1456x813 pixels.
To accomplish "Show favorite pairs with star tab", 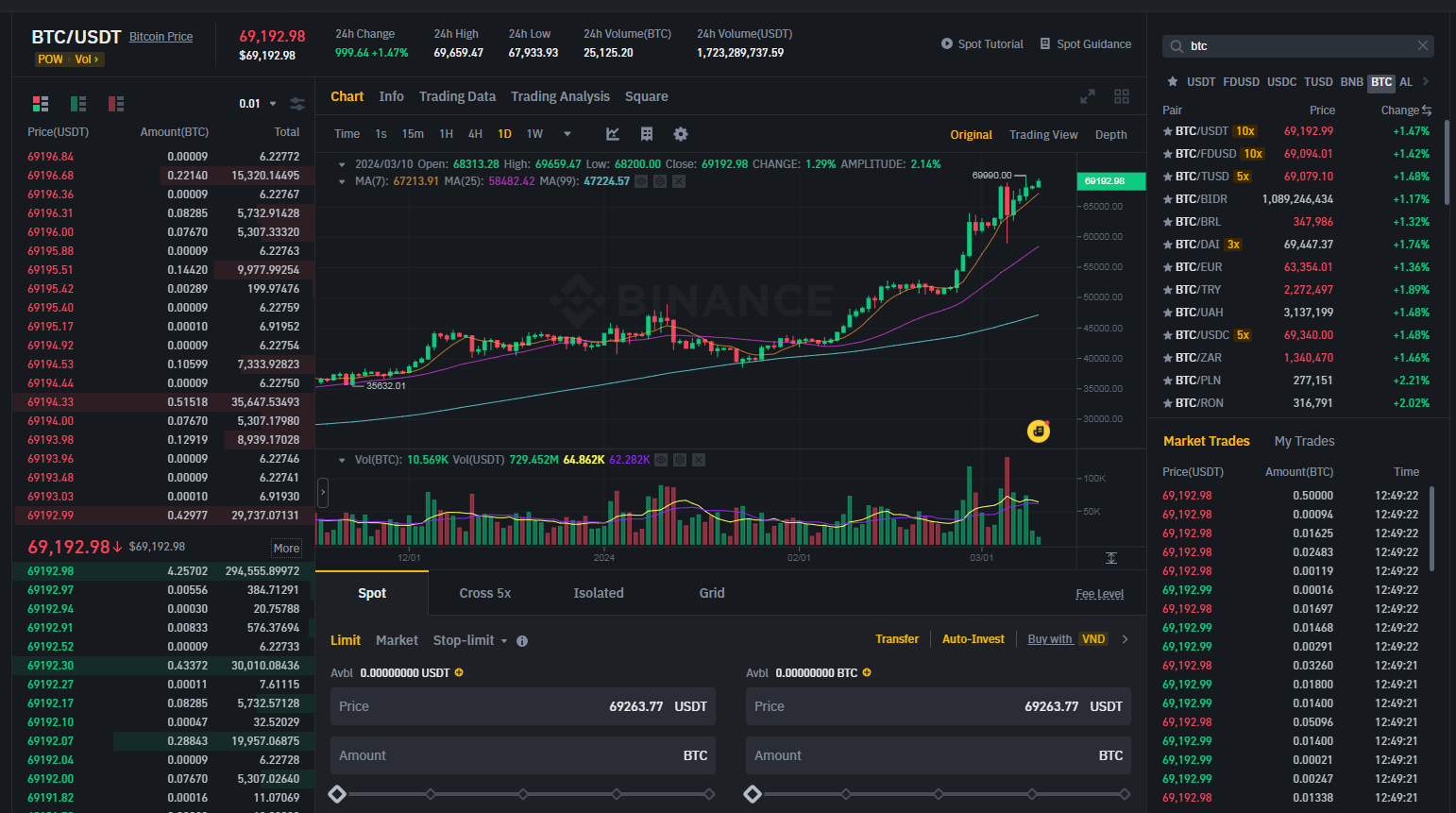I will coord(1173,81).
